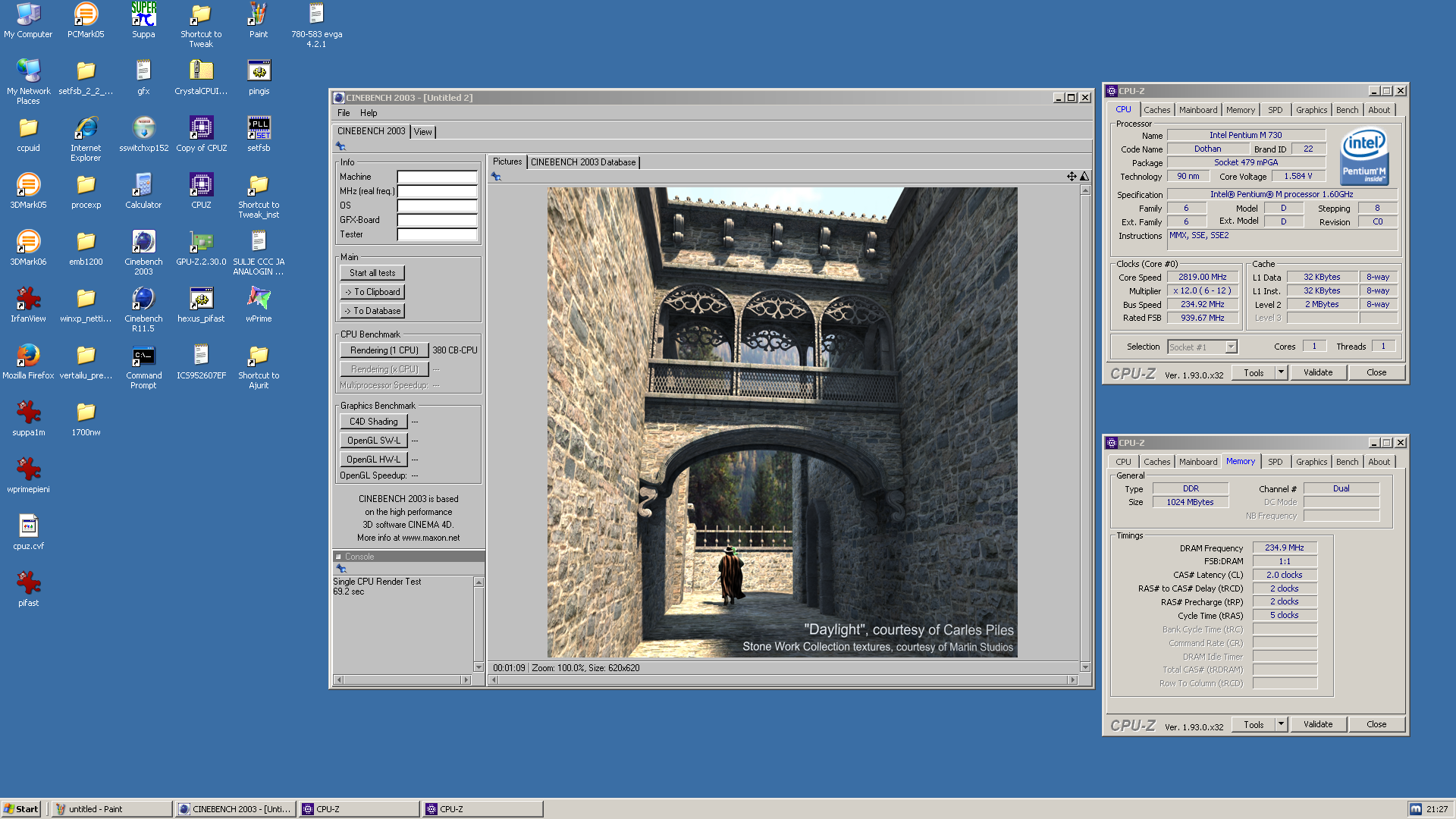Open Cinebench R11.5 shortcut
The image size is (1456, 819).
tap(143, 309)
